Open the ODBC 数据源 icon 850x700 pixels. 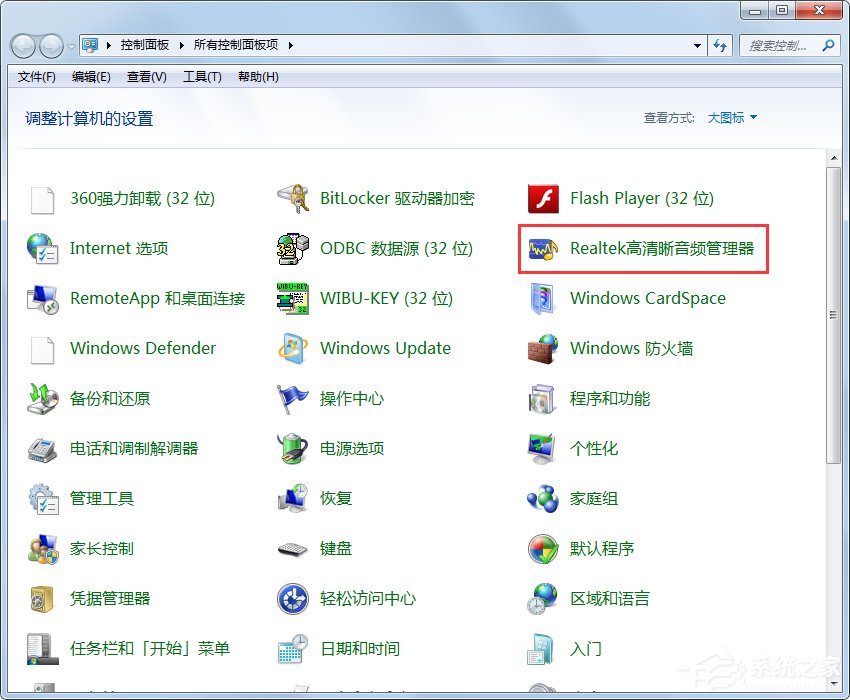tap(293, 249)
